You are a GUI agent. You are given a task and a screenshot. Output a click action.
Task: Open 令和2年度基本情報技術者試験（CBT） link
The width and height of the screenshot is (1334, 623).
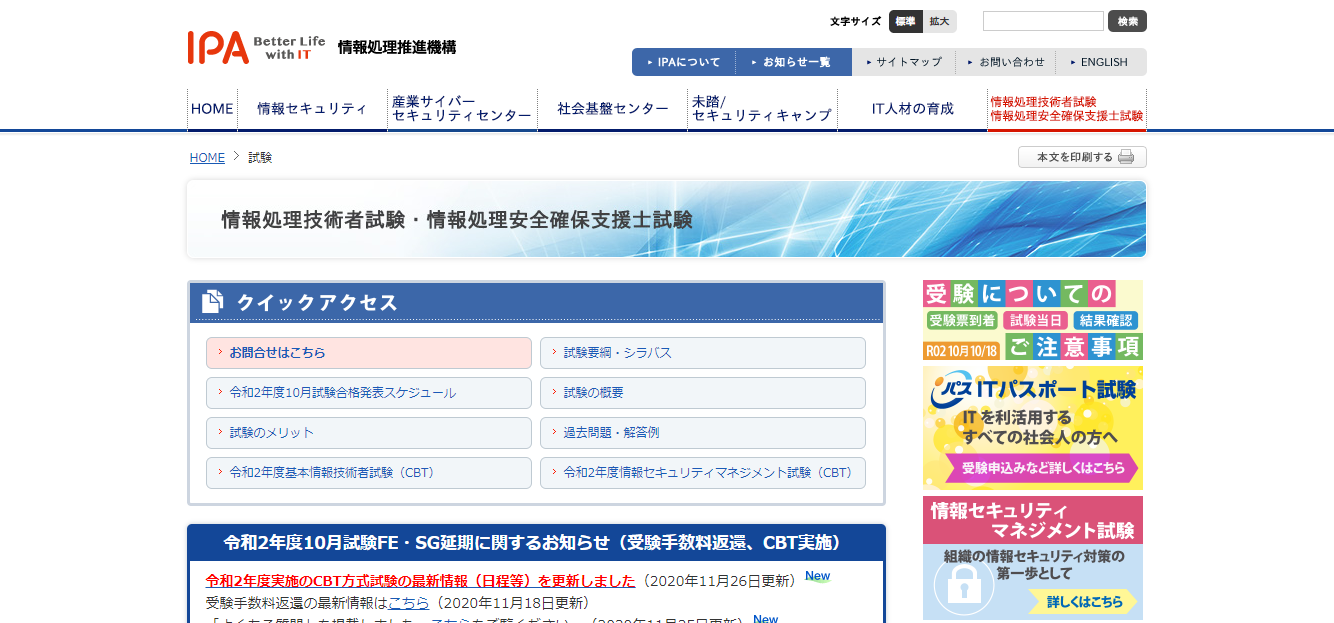point(369,473)
